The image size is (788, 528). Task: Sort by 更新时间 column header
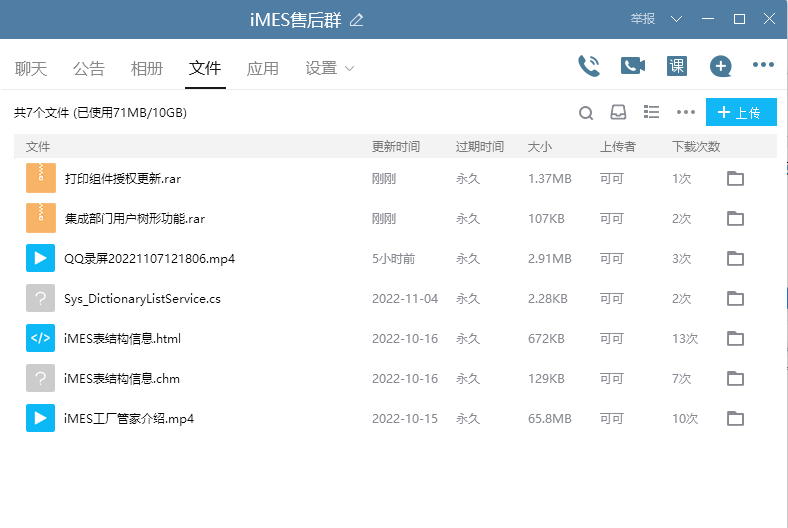pyautogui.click(x=396, y=147)
